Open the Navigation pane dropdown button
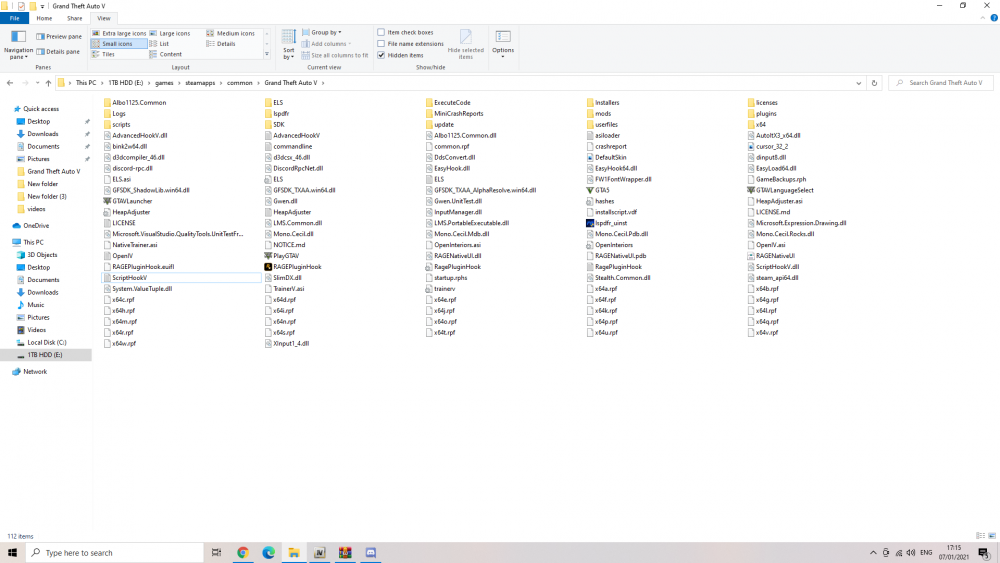Image resolution: width=1000 pixels, height=563 pixels. 18,45
